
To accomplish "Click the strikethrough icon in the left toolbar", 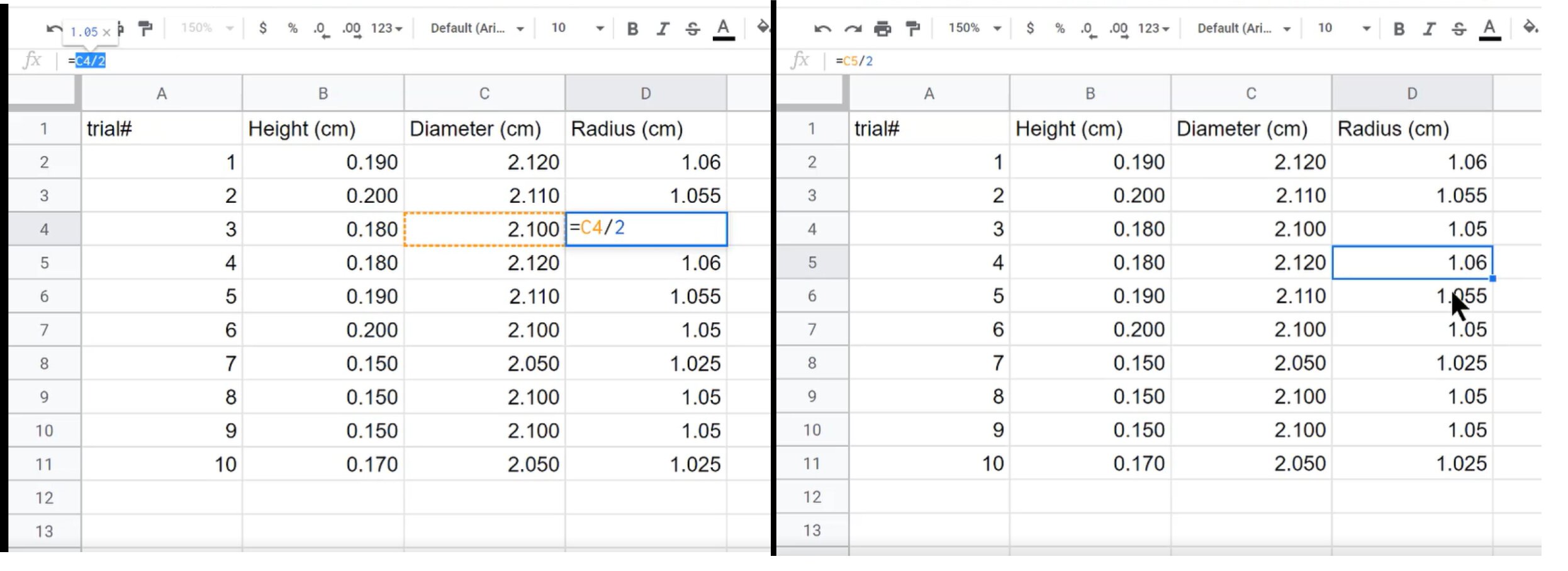I will pyautogui.click(x=692, y=28).
